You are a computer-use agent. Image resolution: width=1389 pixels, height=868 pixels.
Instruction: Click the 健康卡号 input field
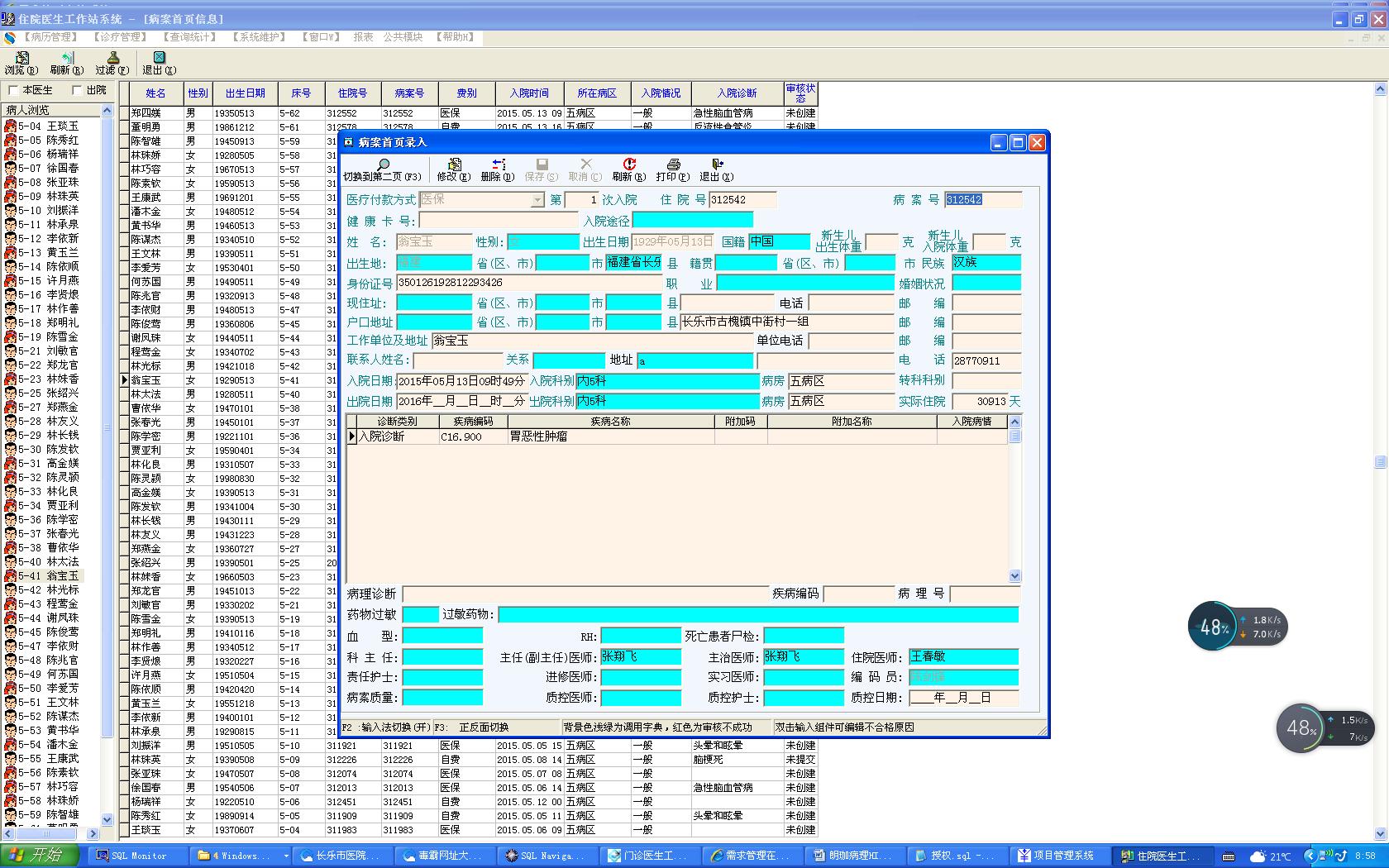point(499,221)
